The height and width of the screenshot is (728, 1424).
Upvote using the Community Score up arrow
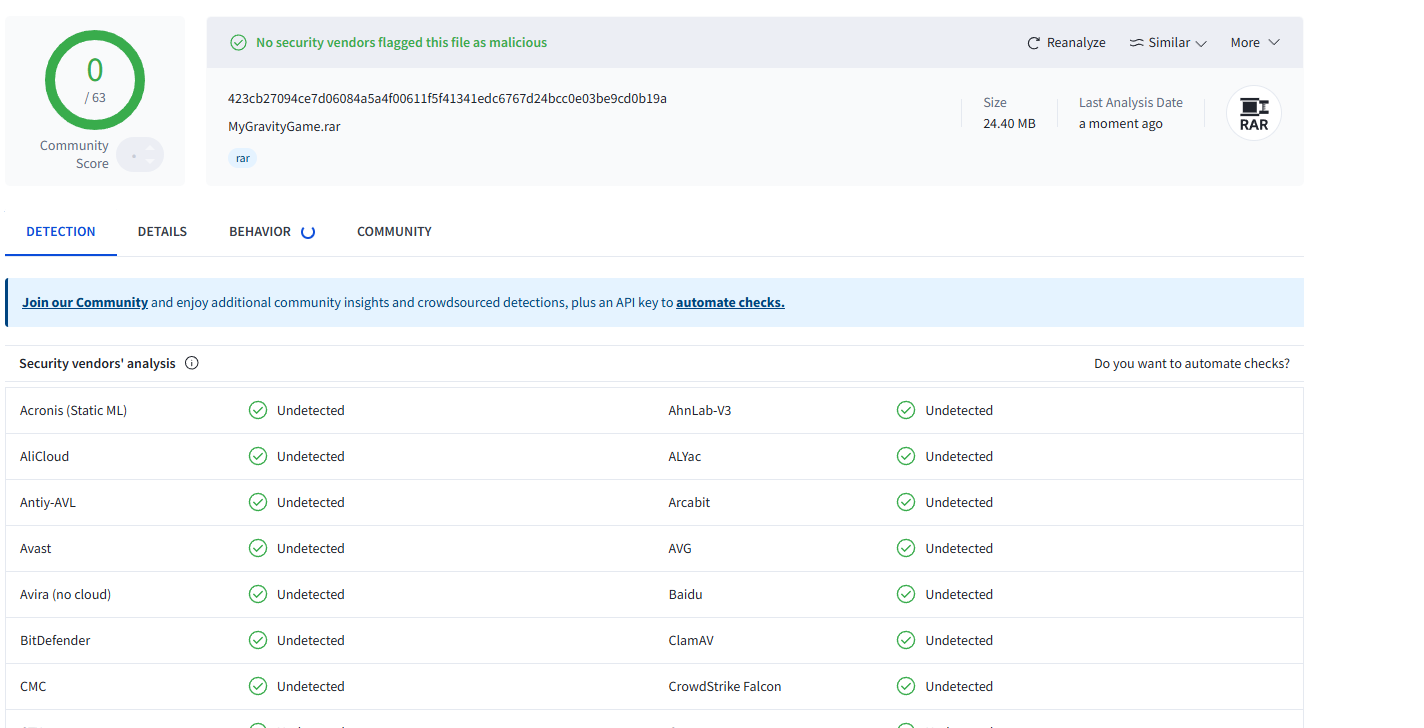pyautogui.click(x=151, y=148)
